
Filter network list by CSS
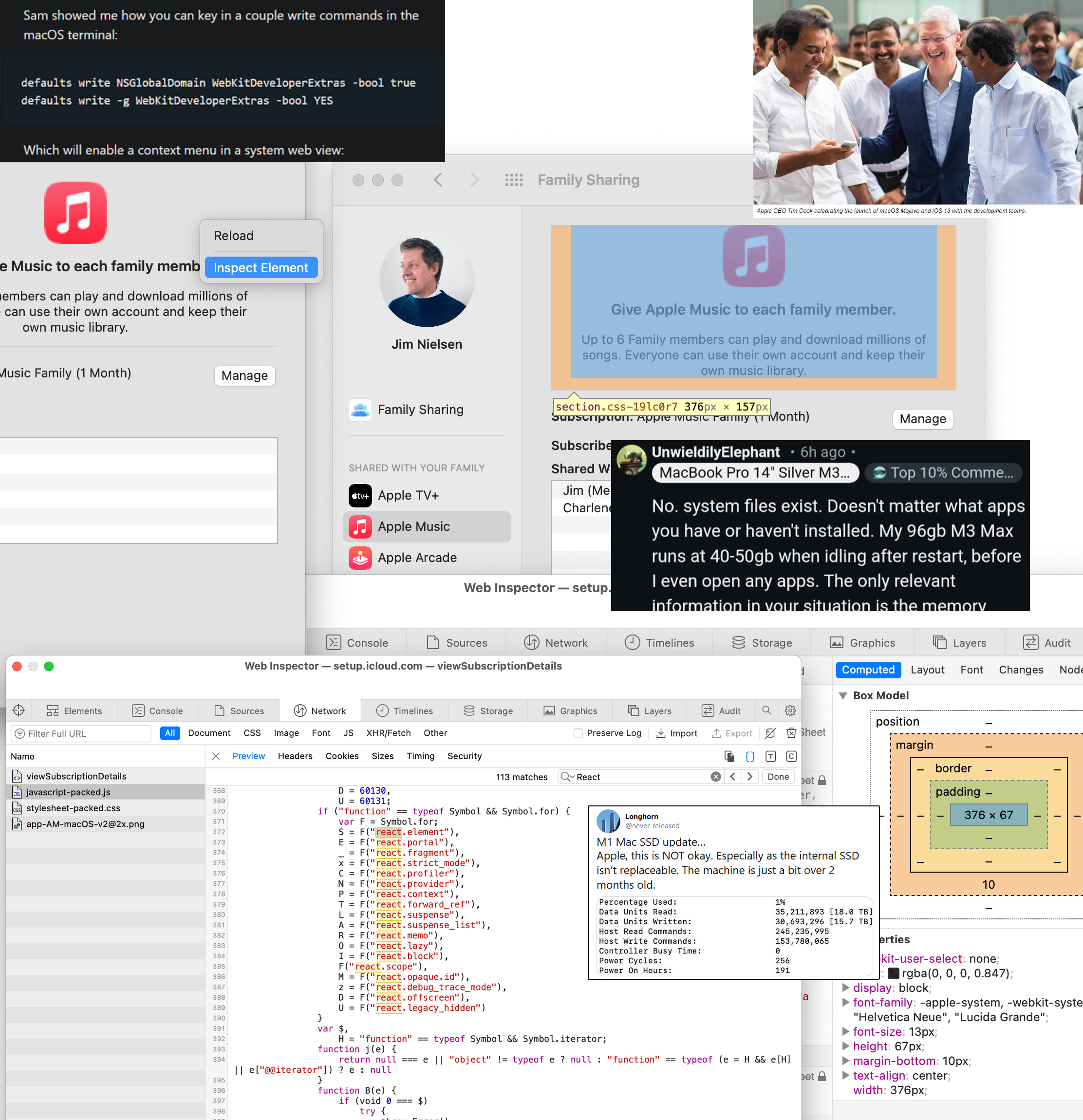[x=252, y=733]
